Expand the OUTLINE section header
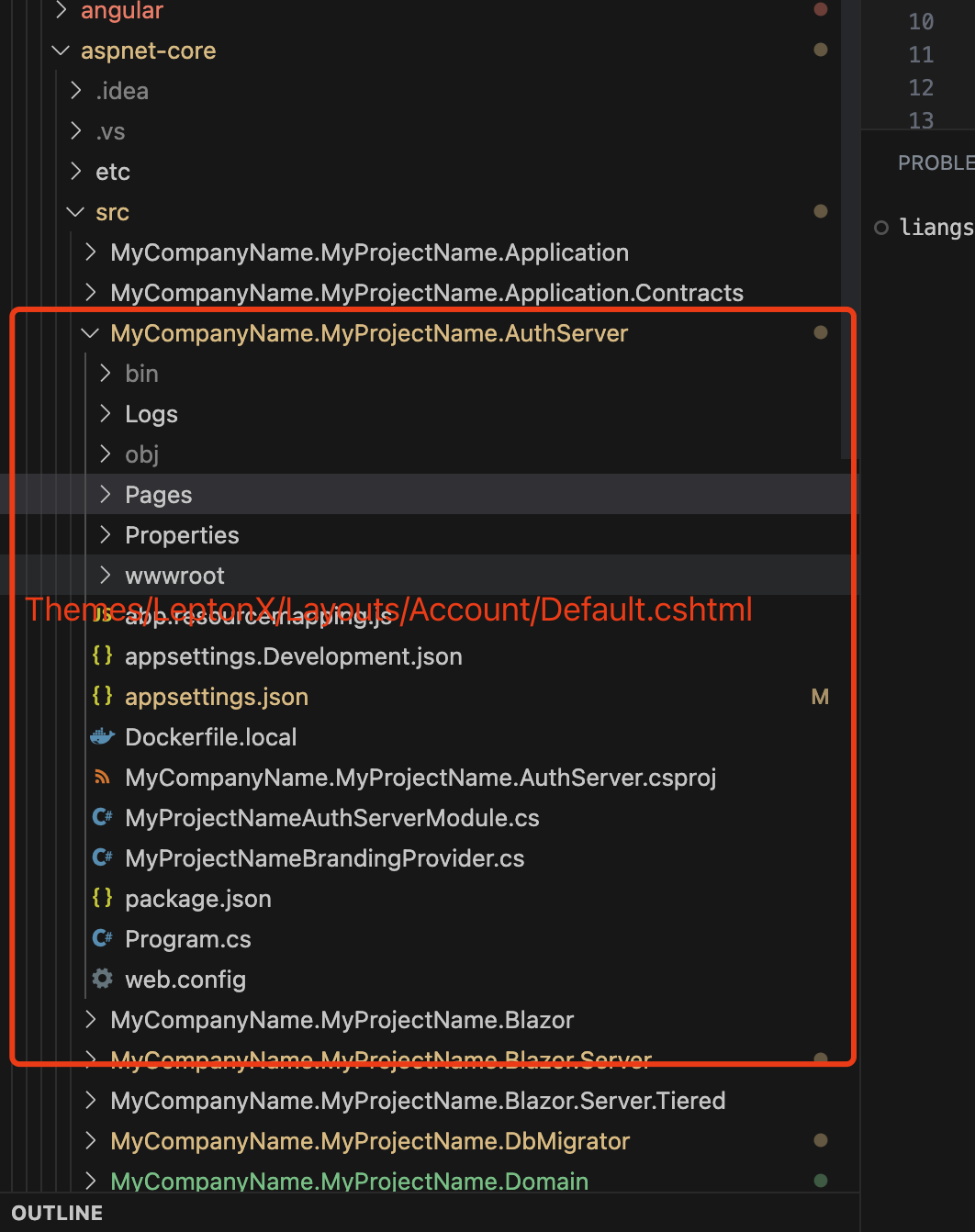 click(x=57, y=1213)
